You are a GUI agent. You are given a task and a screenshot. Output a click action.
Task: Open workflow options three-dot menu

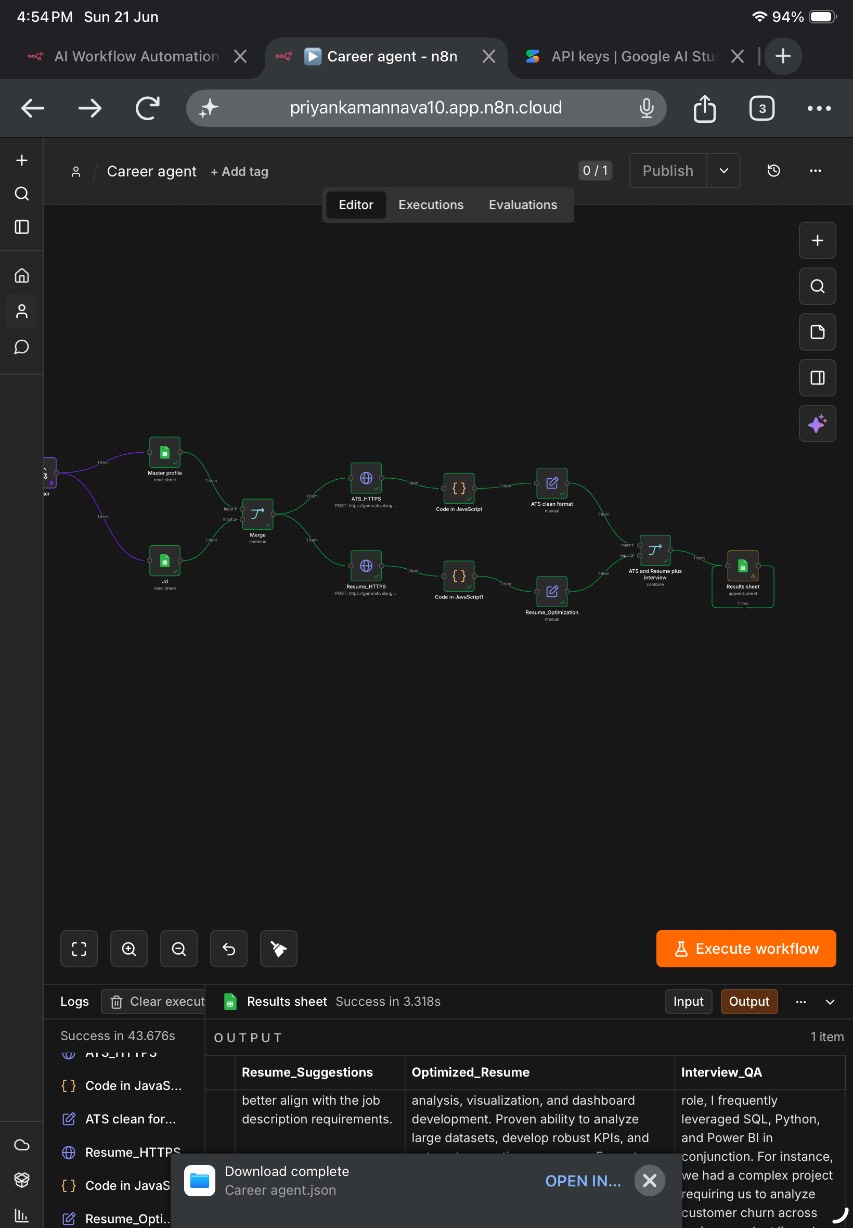pyautogui.click(x=816, y=171)
